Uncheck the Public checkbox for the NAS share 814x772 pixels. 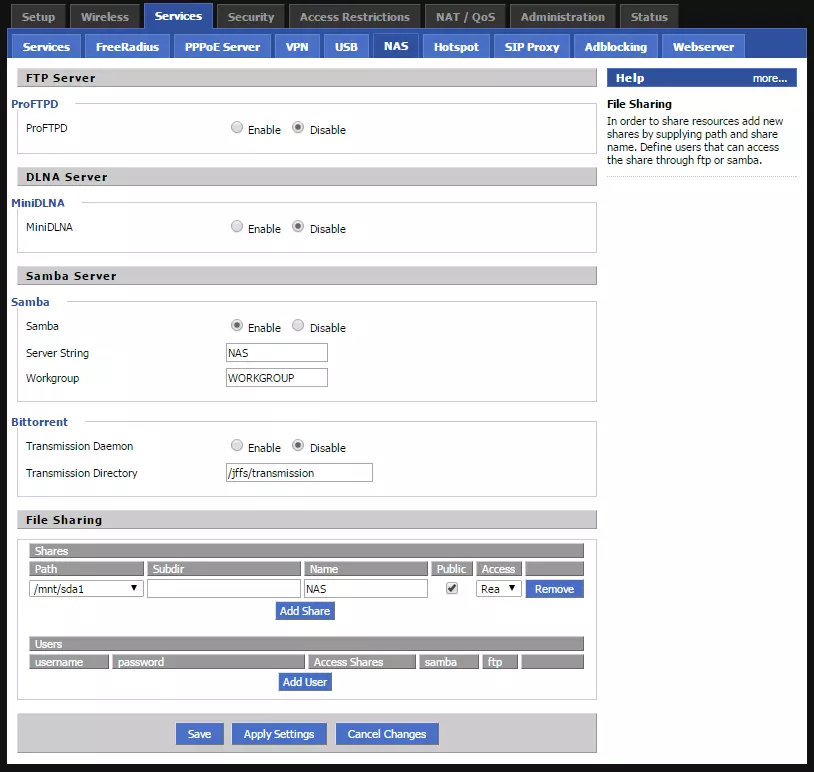452,588
